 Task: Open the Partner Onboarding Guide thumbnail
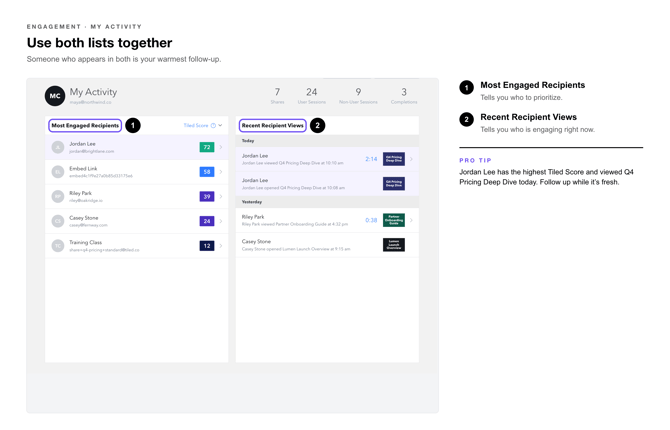pyautogui.click(x=394, y=220)
